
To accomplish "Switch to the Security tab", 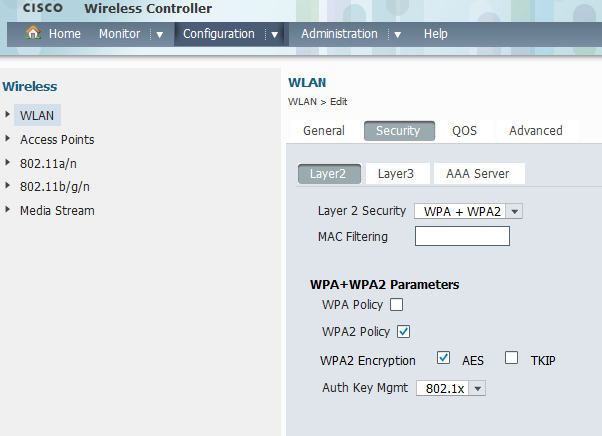I will [x=399, y=130].
